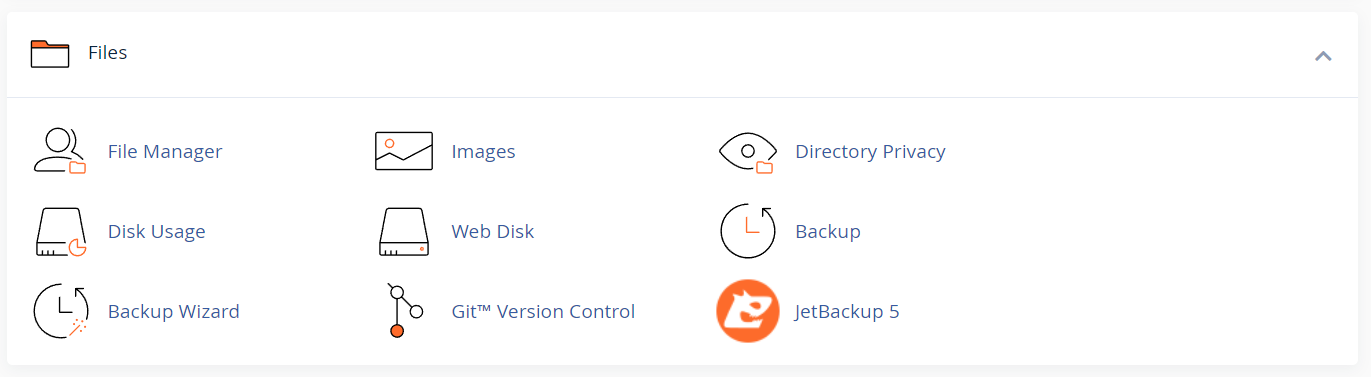1371x377 pixels.
Task: Select the Directory Privacy eye icon
Action: 747,151
